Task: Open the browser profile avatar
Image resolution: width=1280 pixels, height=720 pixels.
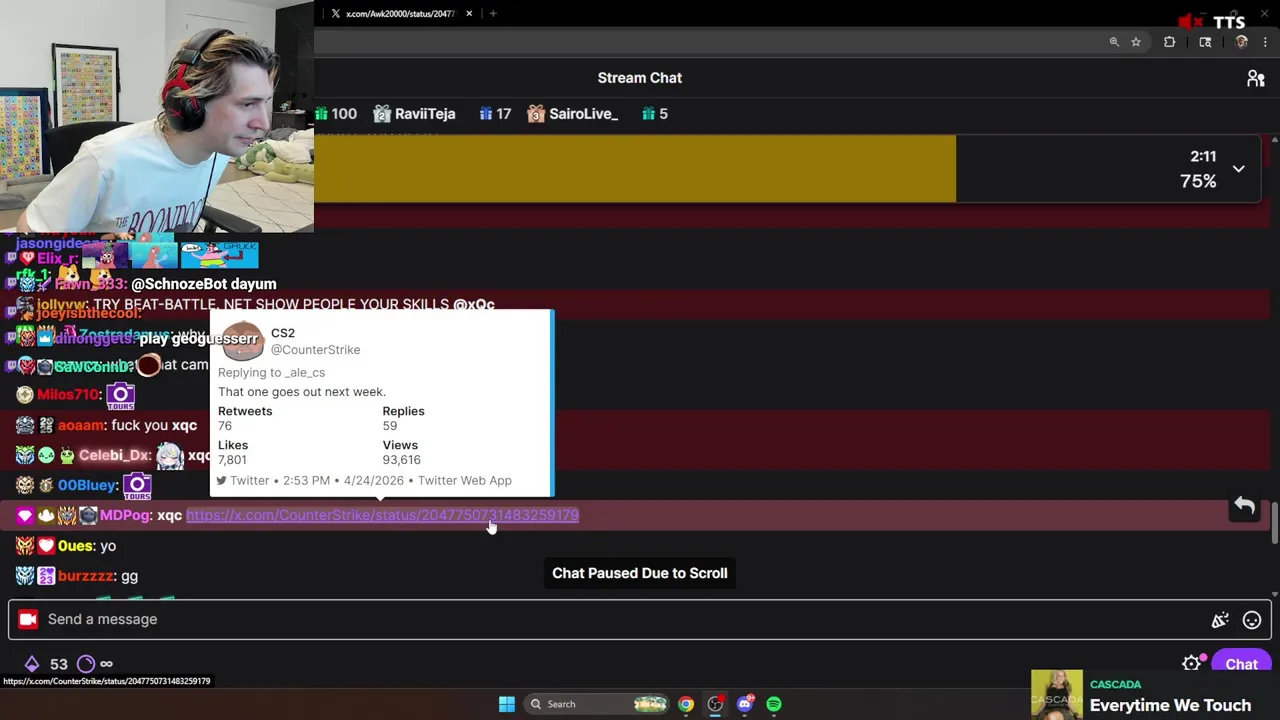Action: coord(1242,42)
